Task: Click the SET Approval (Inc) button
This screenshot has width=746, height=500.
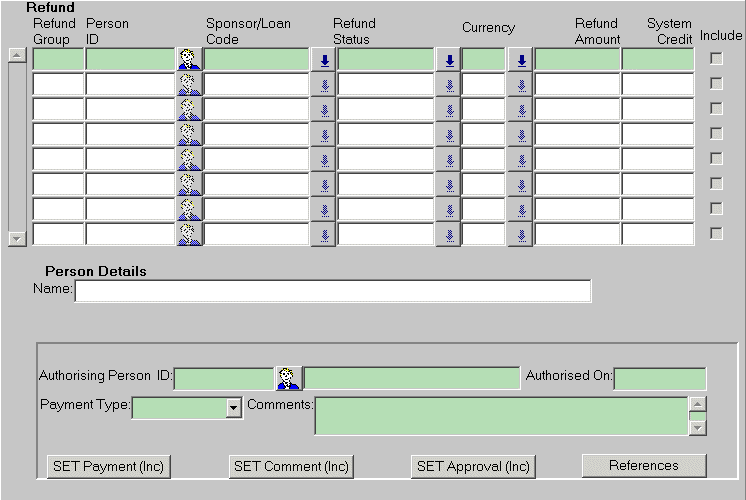Action: tap(473, 466)
